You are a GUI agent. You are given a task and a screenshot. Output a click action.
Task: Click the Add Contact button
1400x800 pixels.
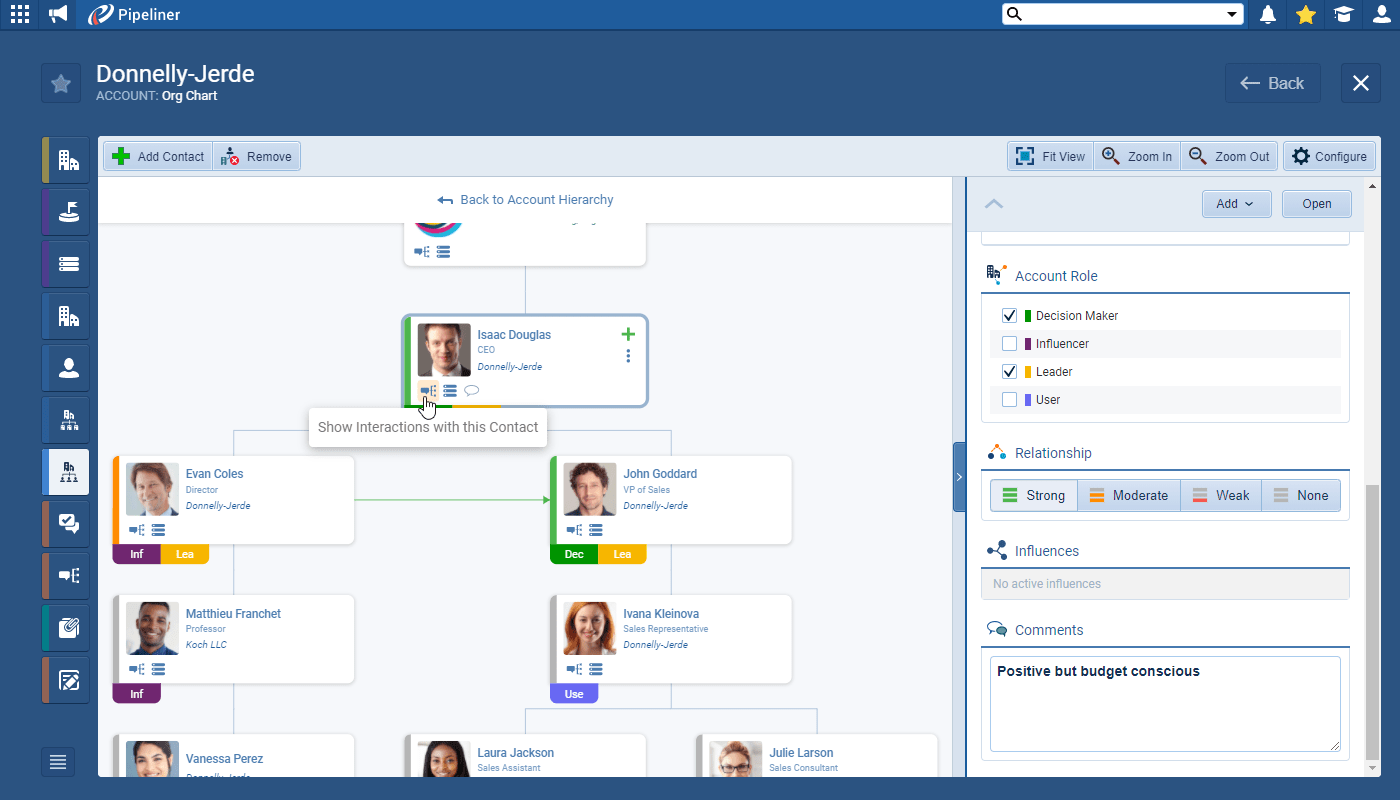point(159,156)
